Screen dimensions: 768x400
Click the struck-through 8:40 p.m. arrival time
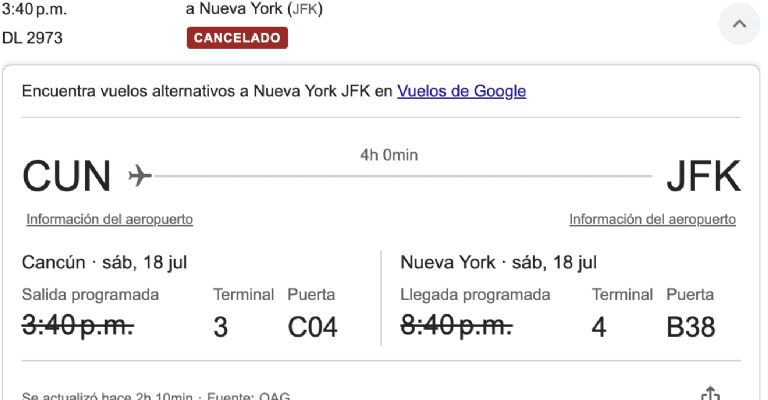point(456,325)
